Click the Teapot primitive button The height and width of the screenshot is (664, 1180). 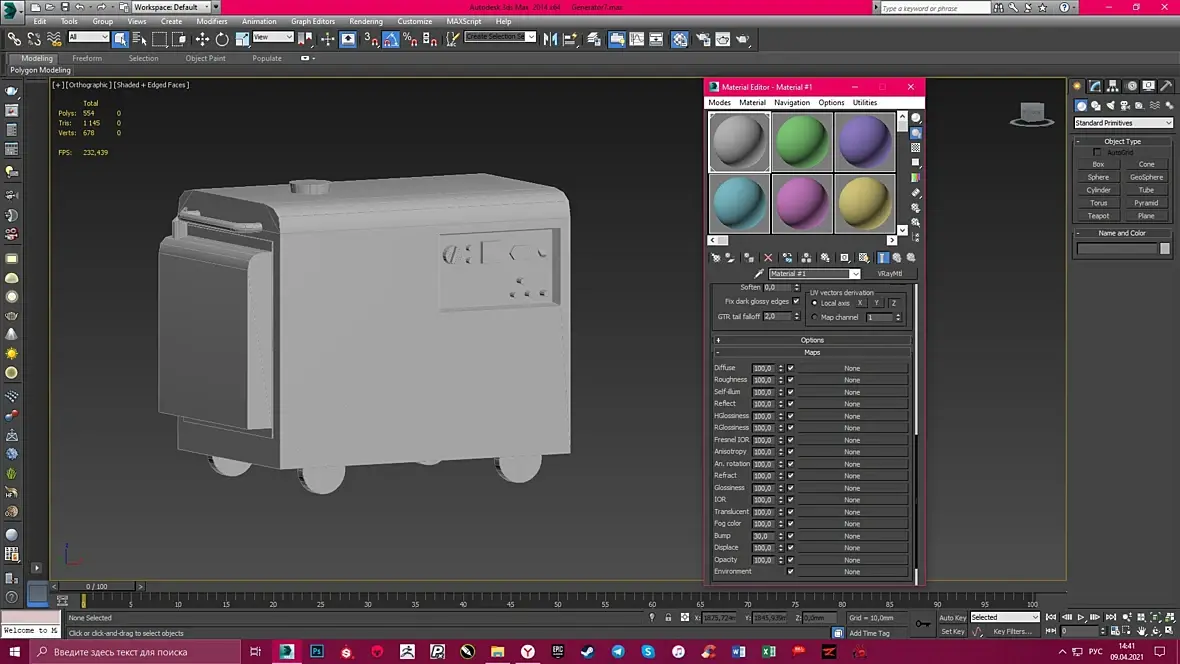[1098, 215]
